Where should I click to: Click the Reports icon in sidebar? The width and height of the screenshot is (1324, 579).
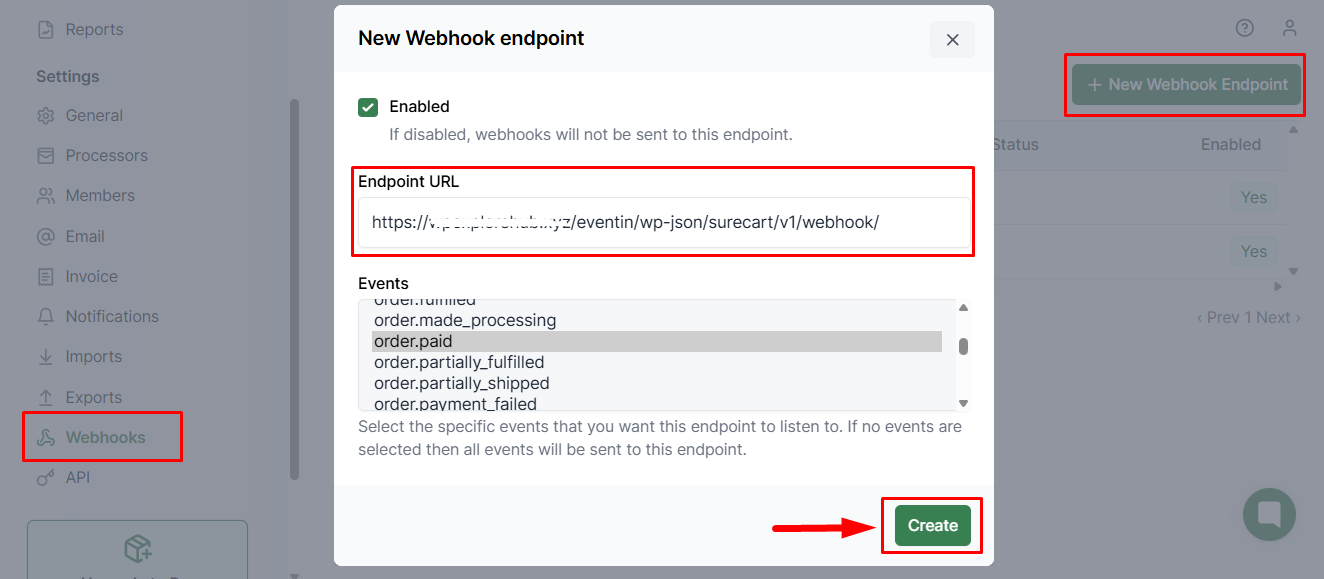click(x=45, y=30)
